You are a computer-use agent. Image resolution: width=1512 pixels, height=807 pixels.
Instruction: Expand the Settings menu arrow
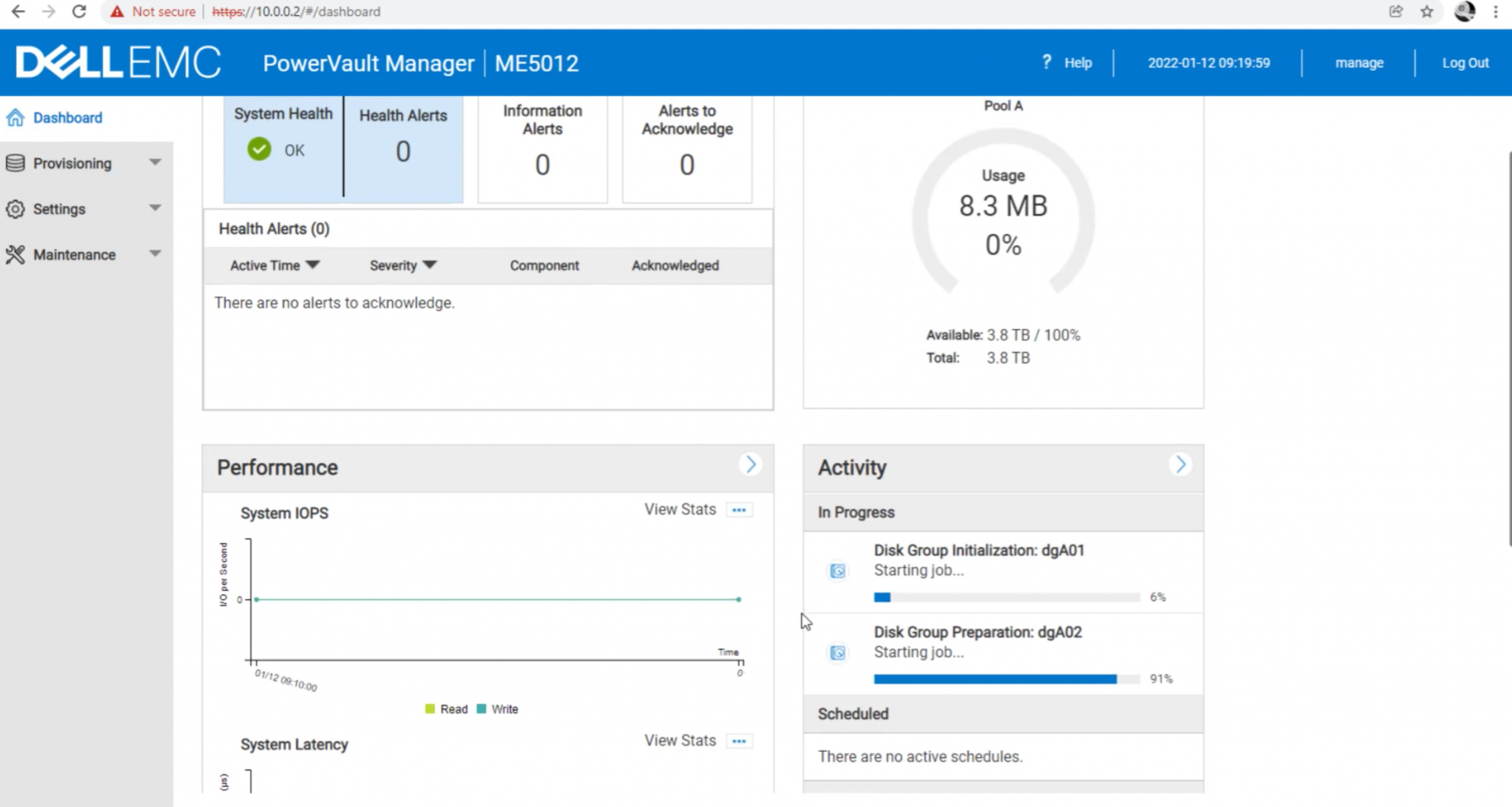pos(155,208)
